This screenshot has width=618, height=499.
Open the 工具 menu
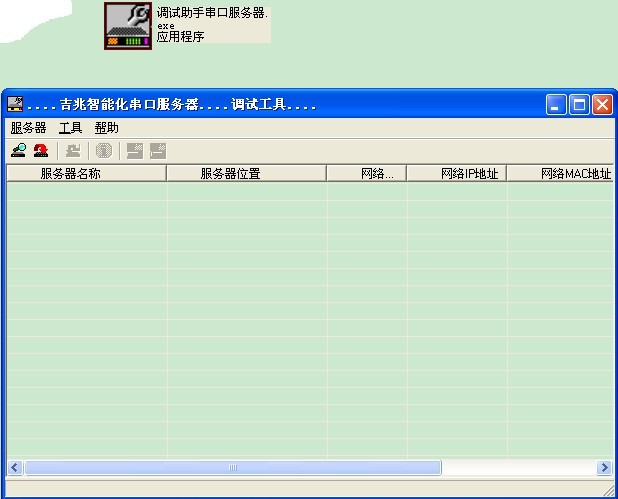click(70, 128)
